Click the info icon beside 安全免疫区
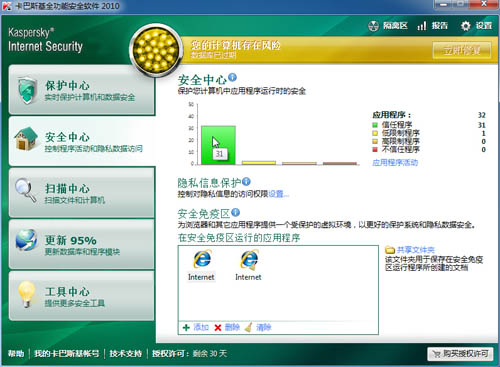Image resolution: width=500 pixels, height=367 pixels. (235, 212)
